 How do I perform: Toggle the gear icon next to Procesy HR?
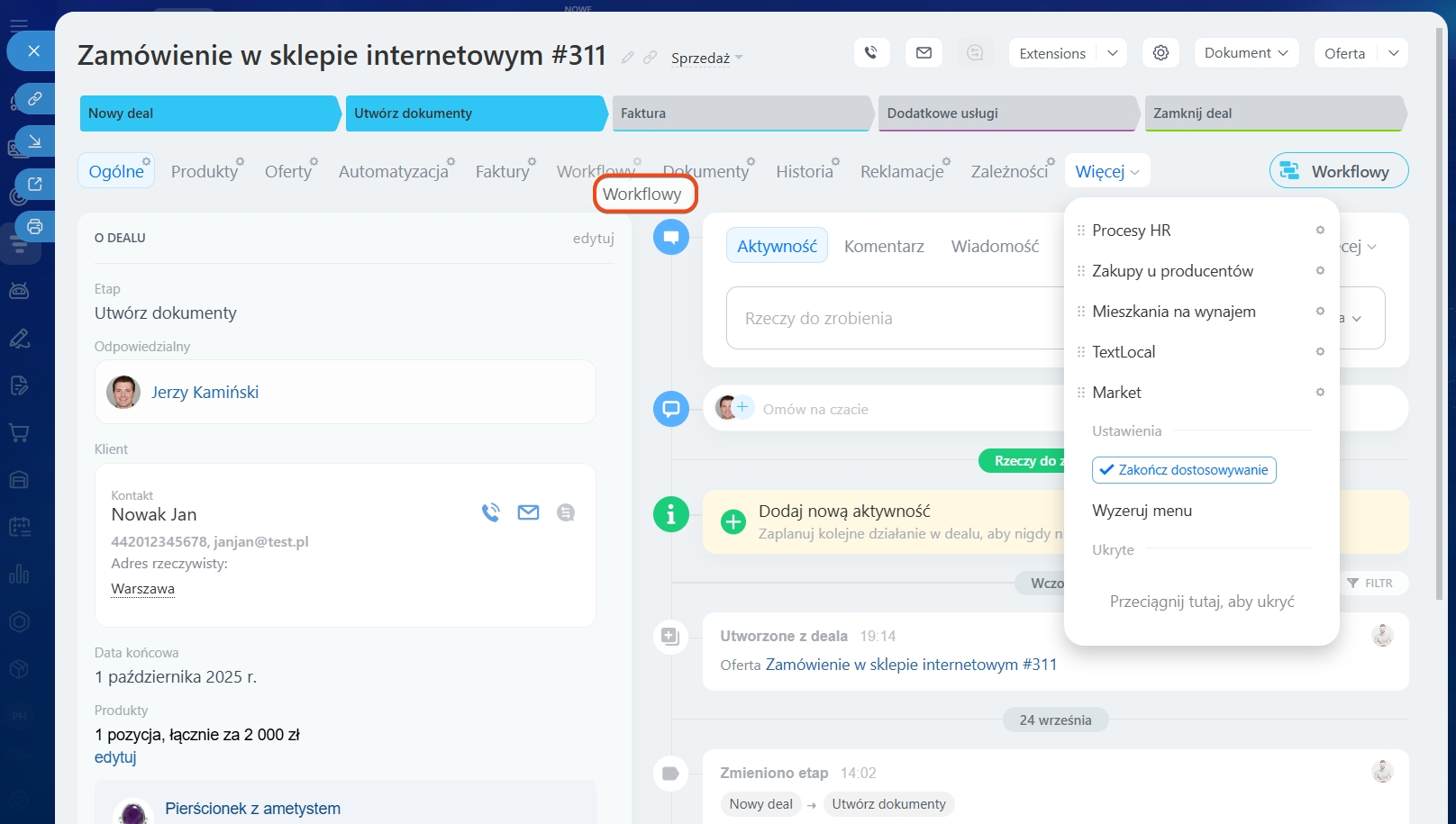point(1320,231)
